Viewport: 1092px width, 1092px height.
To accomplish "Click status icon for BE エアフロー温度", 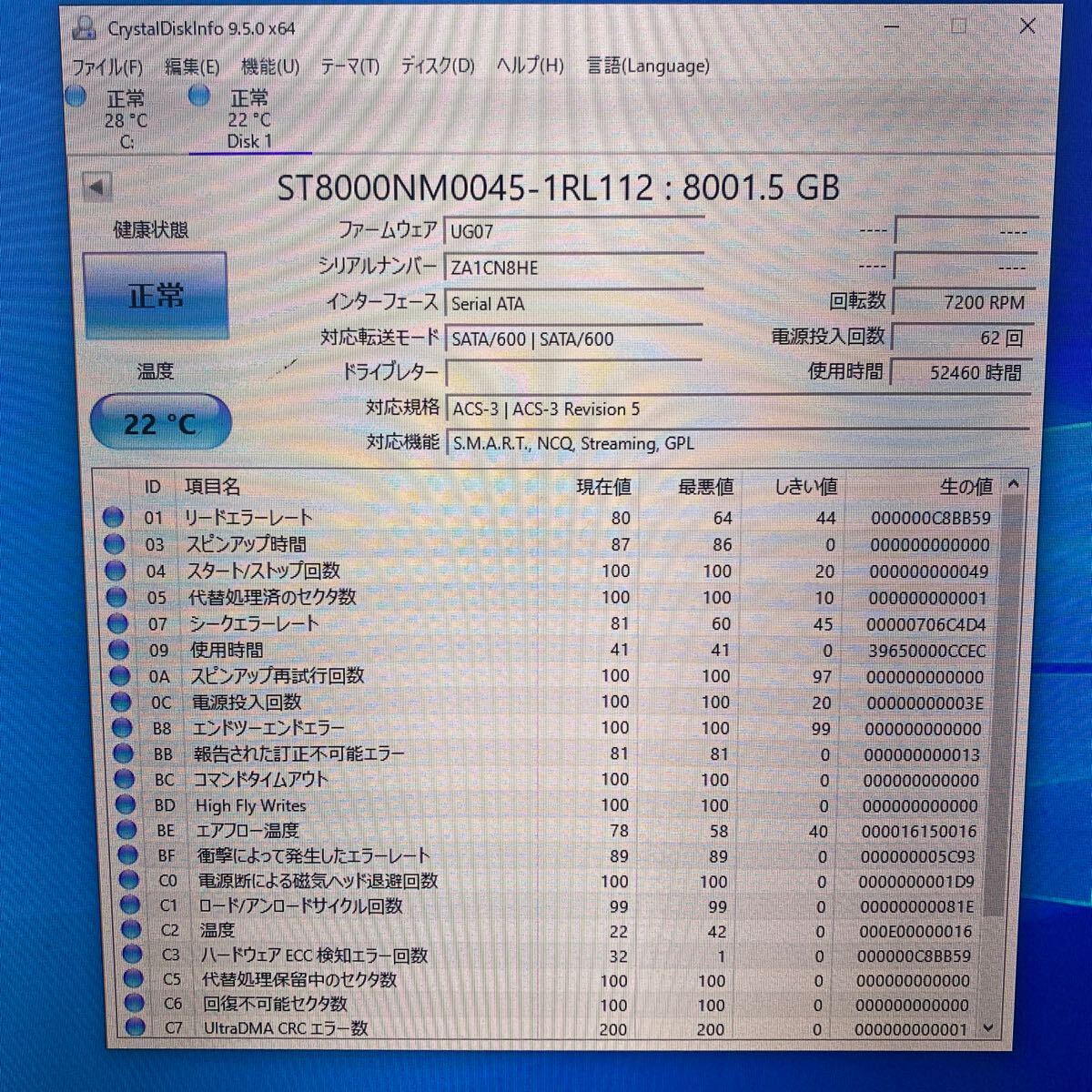I will pyautogui.click(x=127, y=831).
